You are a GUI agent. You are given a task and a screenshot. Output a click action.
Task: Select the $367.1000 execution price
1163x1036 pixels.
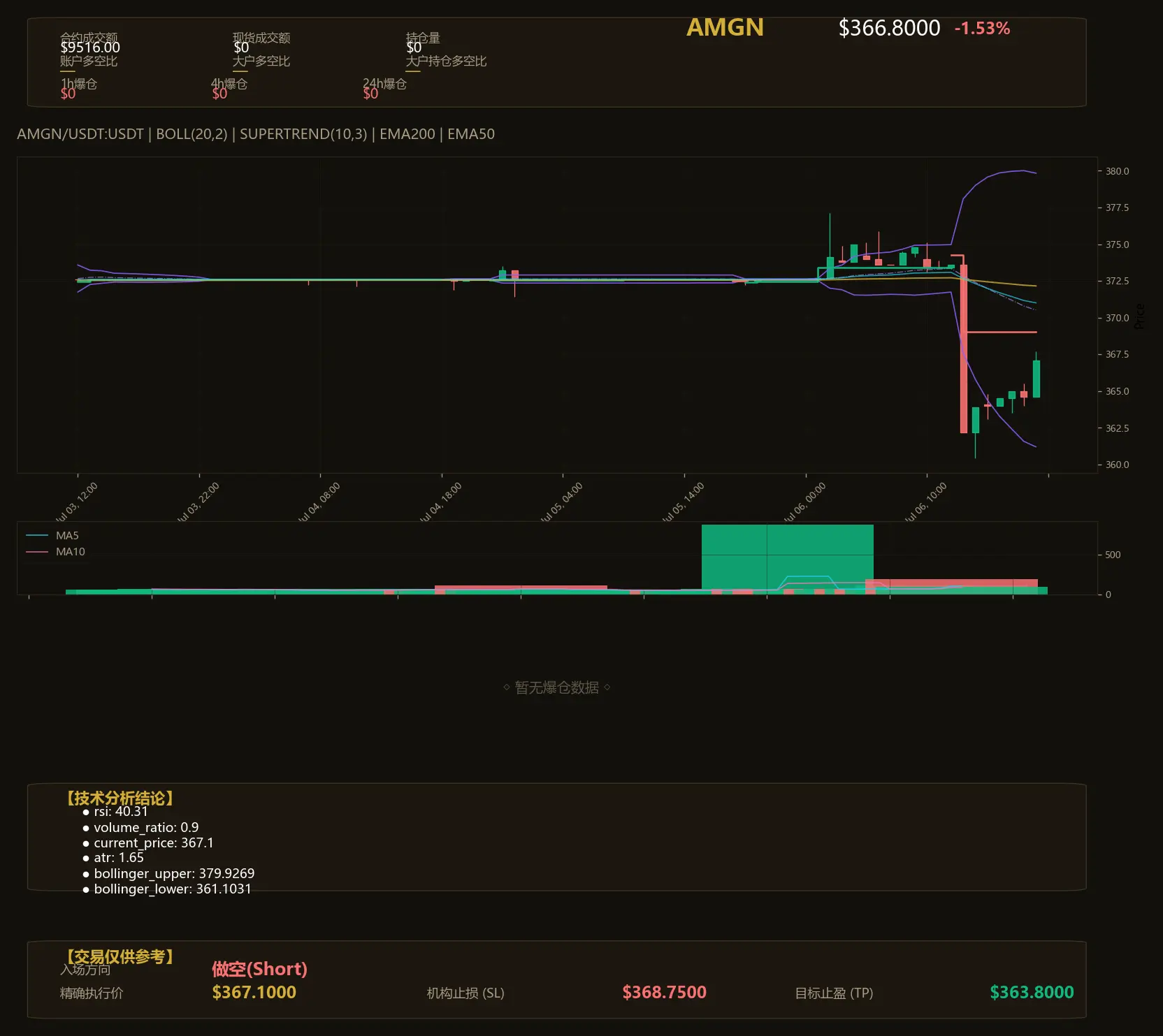[x=254, y=993]
